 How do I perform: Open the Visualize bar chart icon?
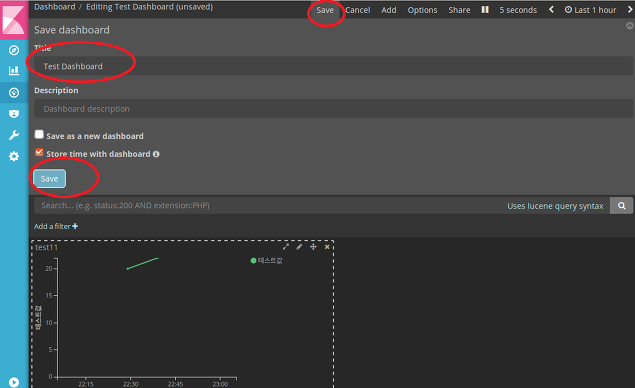pyautogui.click(x=14, y=71)
